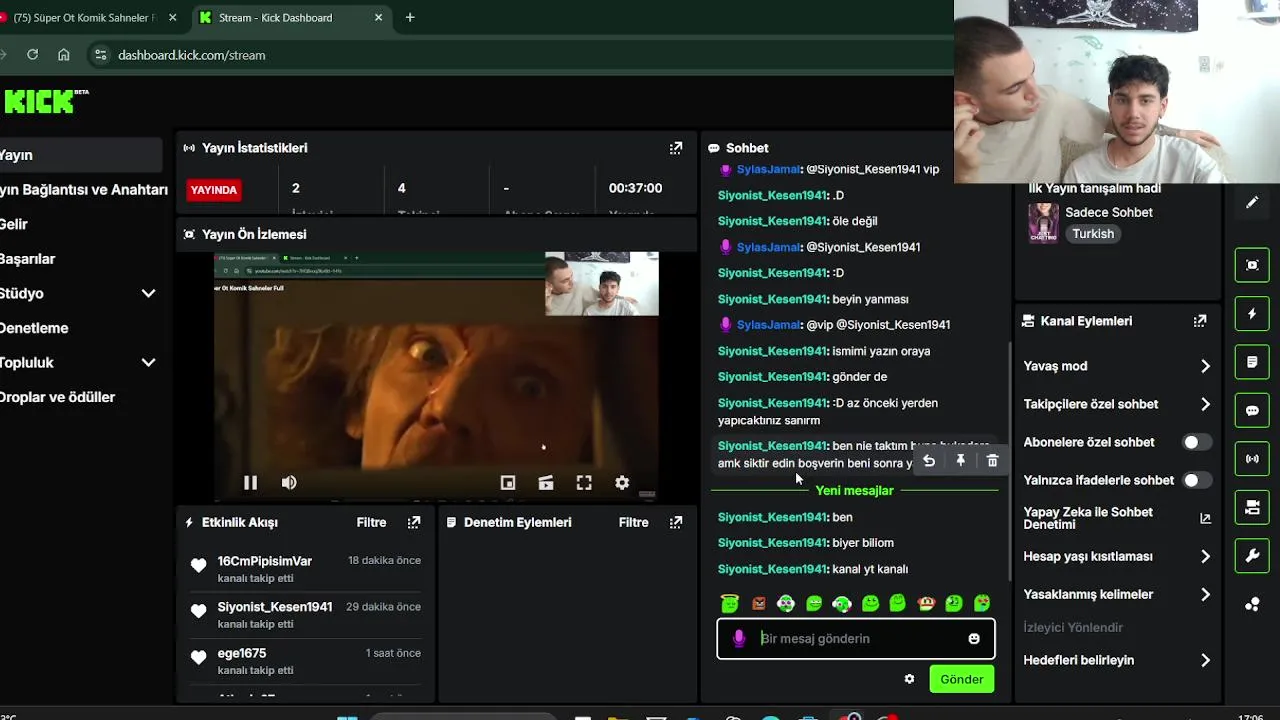Go to browser home page
This screenshot has width=1280, height=720.
click(64, 55)
